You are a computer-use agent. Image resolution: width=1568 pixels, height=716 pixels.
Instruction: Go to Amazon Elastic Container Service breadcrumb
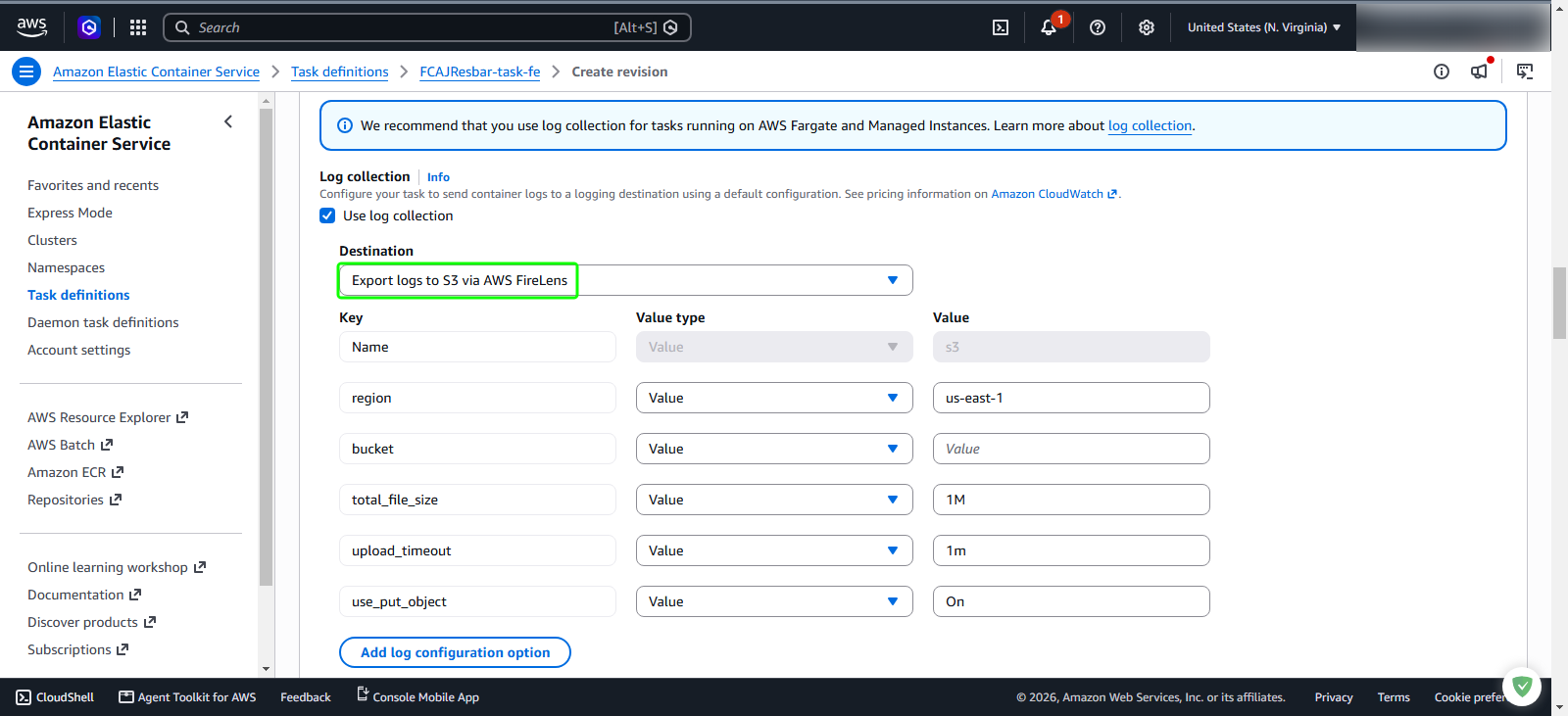point(156,72)
